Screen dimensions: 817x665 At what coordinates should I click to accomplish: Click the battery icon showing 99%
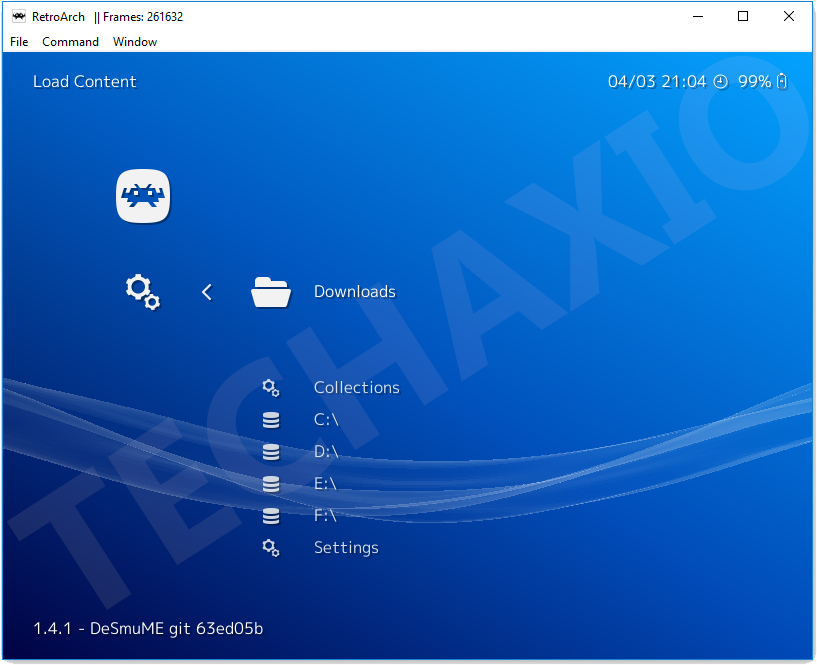(x=782, y=81)
